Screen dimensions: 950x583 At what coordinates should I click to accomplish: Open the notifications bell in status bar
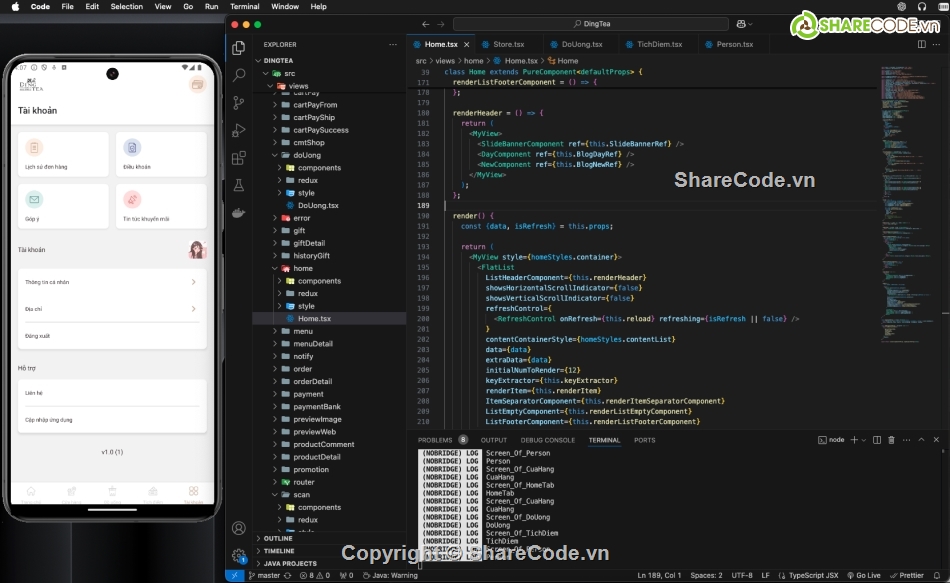937,575
